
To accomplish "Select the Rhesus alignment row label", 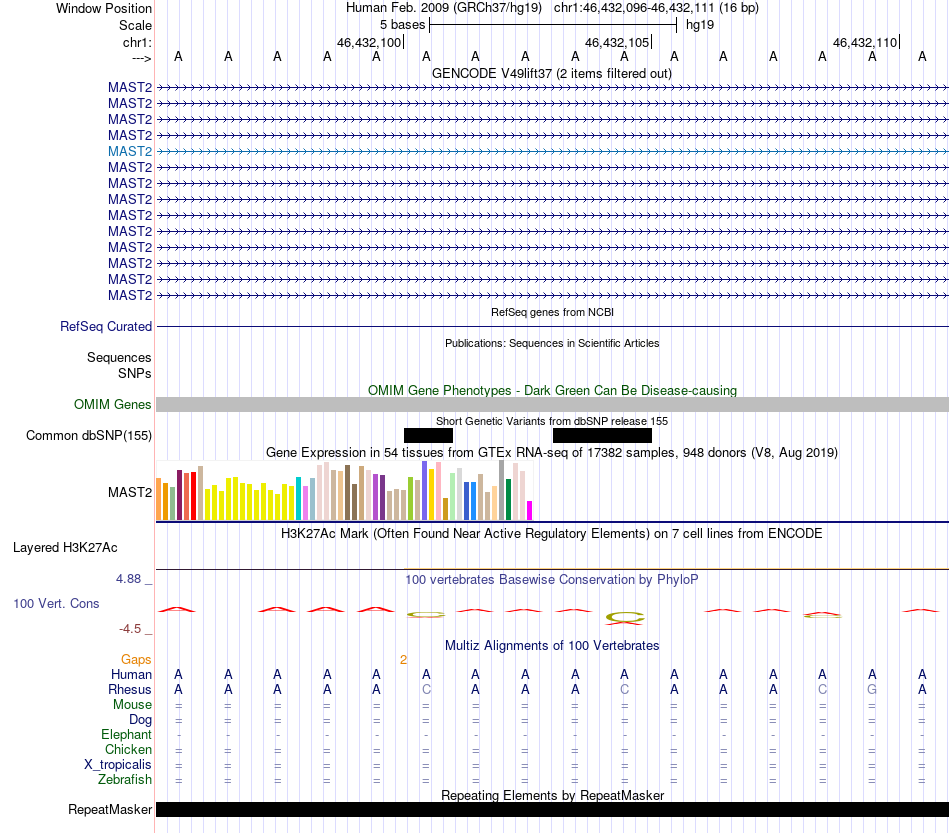I will (130, 689).
